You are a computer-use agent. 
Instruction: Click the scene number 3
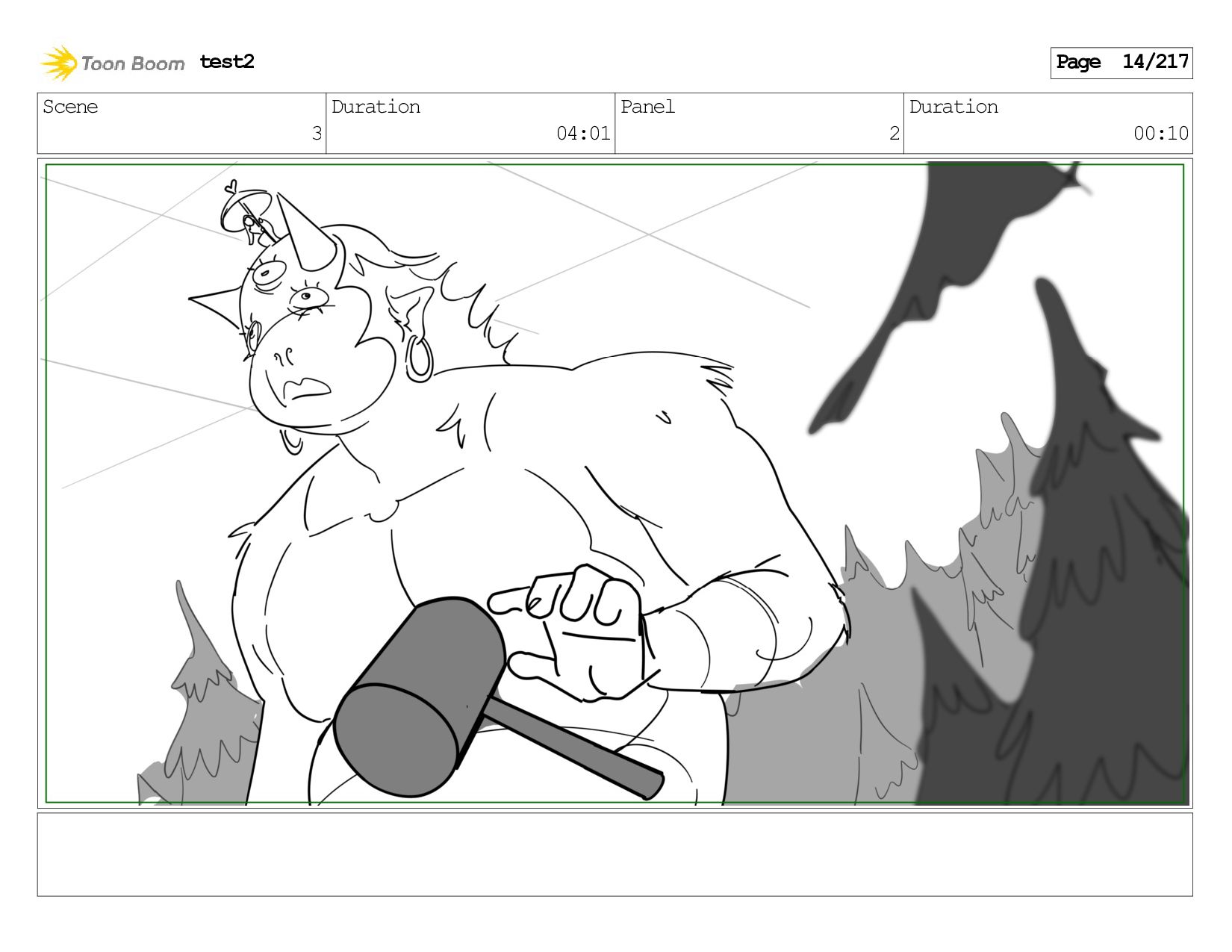pyautogui.click(x=317, y=134)
